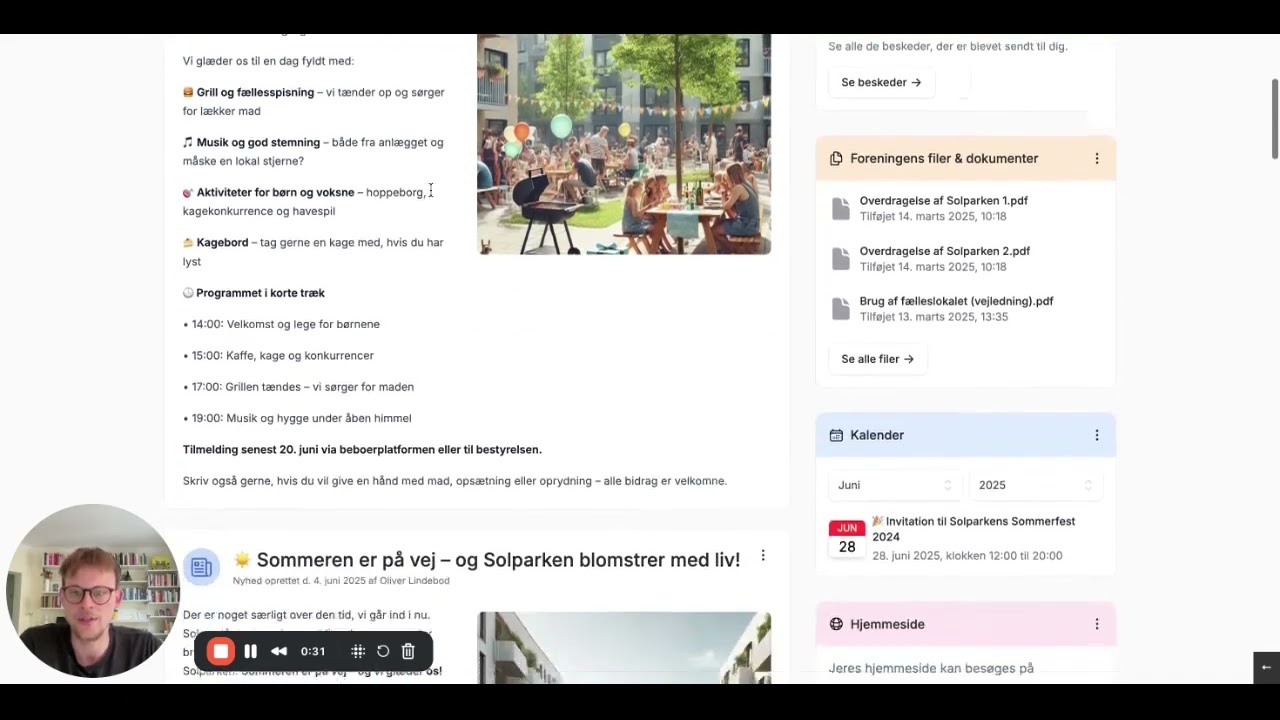Click the 0:31 recording timer
Image resolution: width=1280 pixels, height=720 pixels.
(313, 651)
